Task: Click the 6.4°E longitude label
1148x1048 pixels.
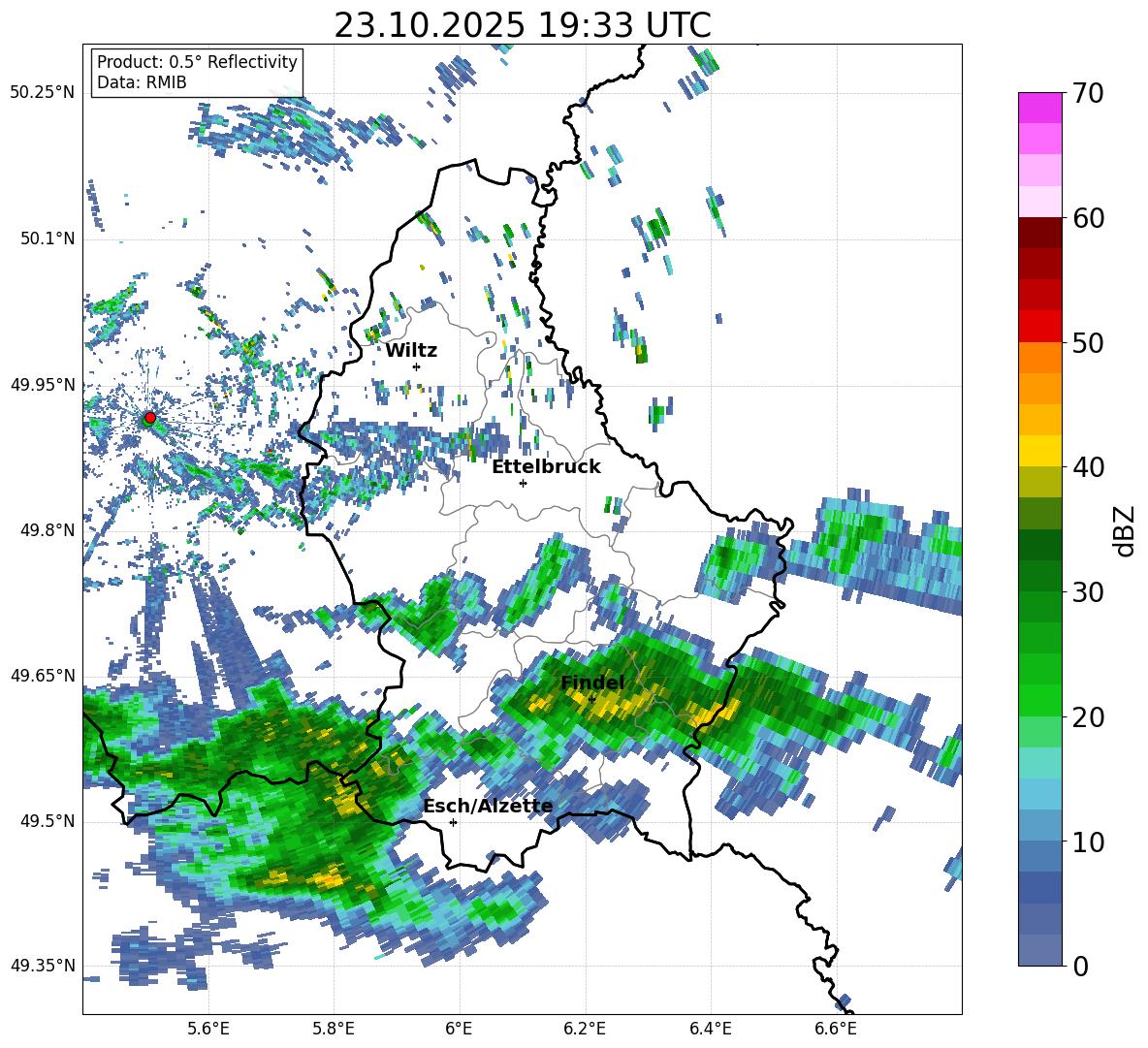Action: (710, 1029)
